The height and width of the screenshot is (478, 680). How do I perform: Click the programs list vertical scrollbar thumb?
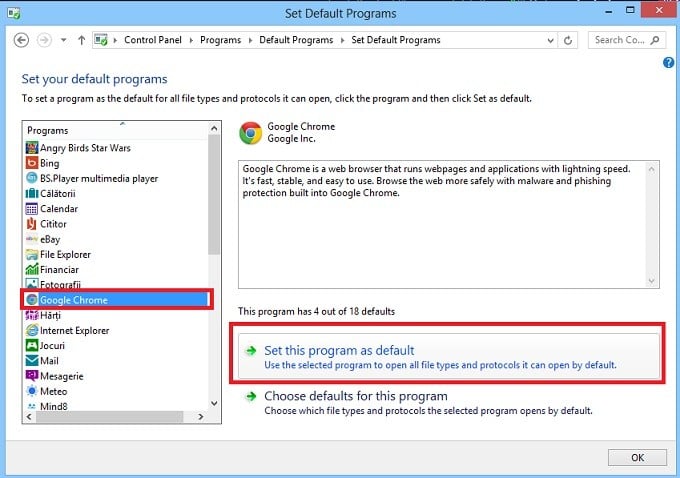click(214, 194)
